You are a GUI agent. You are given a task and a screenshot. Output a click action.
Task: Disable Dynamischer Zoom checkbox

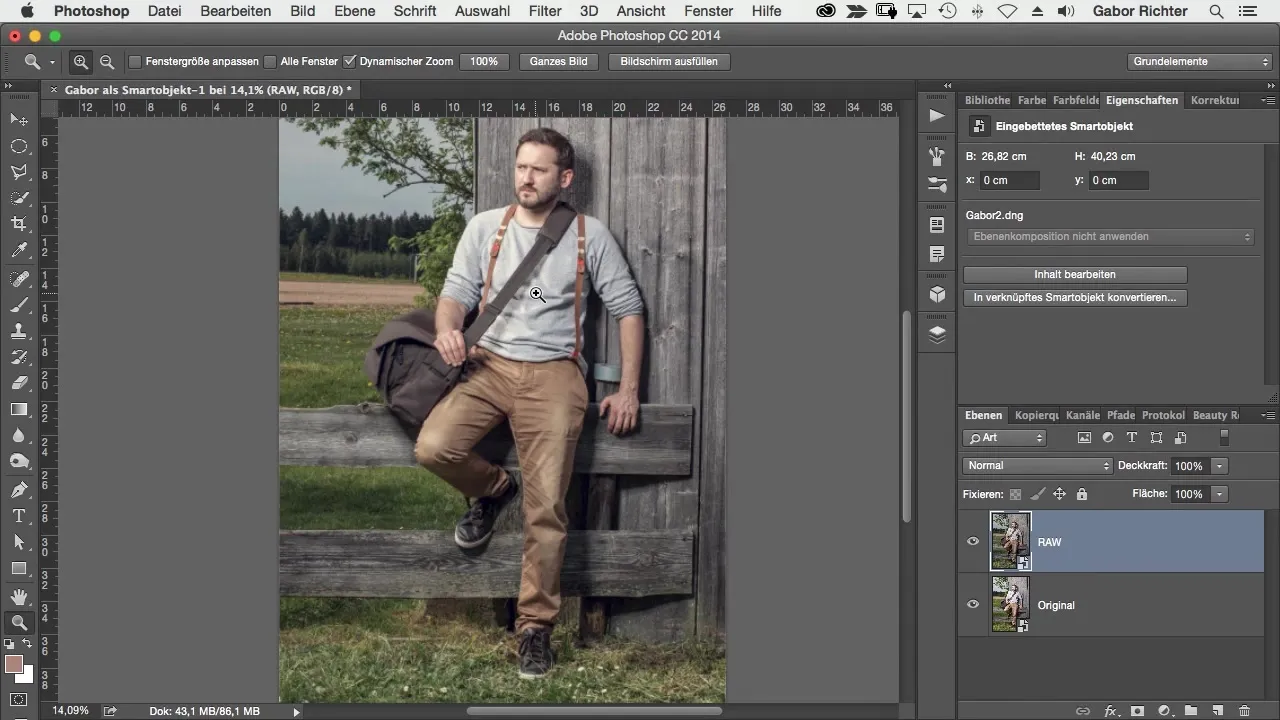pyautogui.click(x=349, y=61)
